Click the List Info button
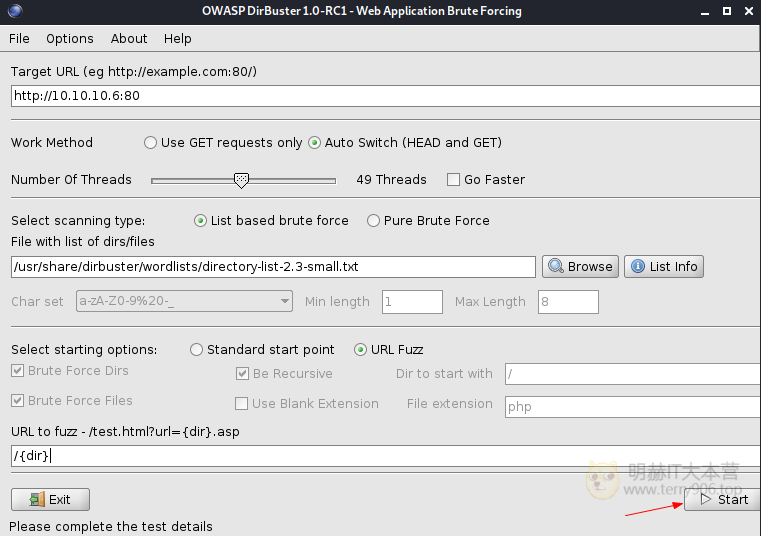 tap(664, 267)
